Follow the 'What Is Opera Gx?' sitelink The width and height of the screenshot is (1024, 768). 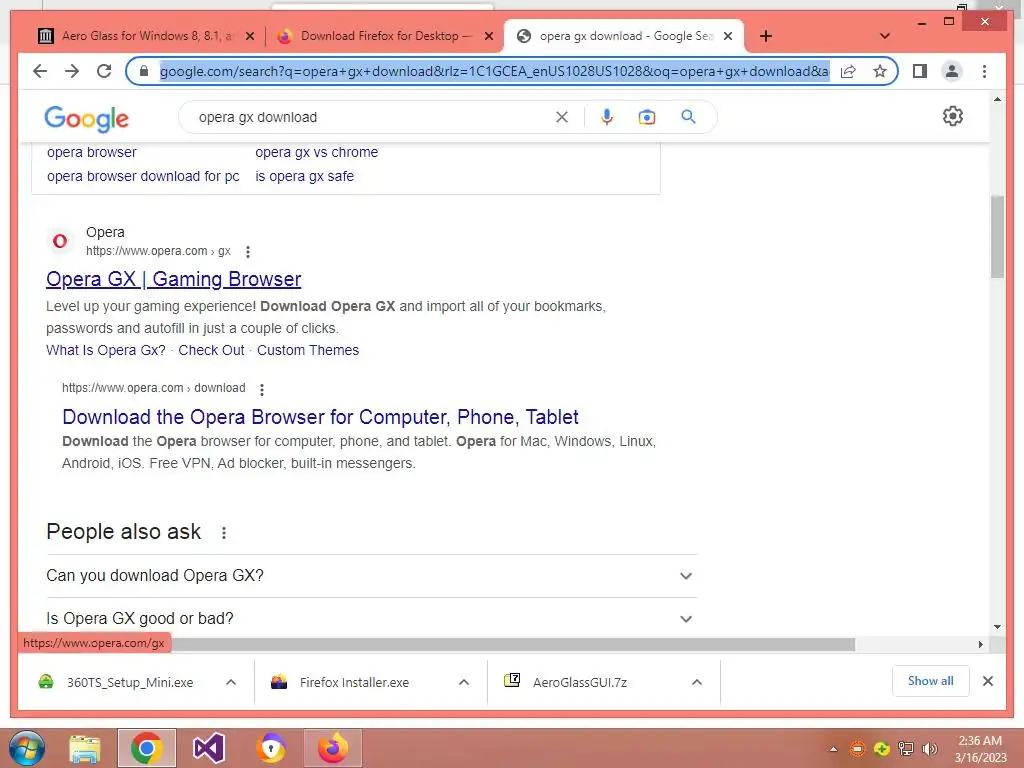(106, 350)
